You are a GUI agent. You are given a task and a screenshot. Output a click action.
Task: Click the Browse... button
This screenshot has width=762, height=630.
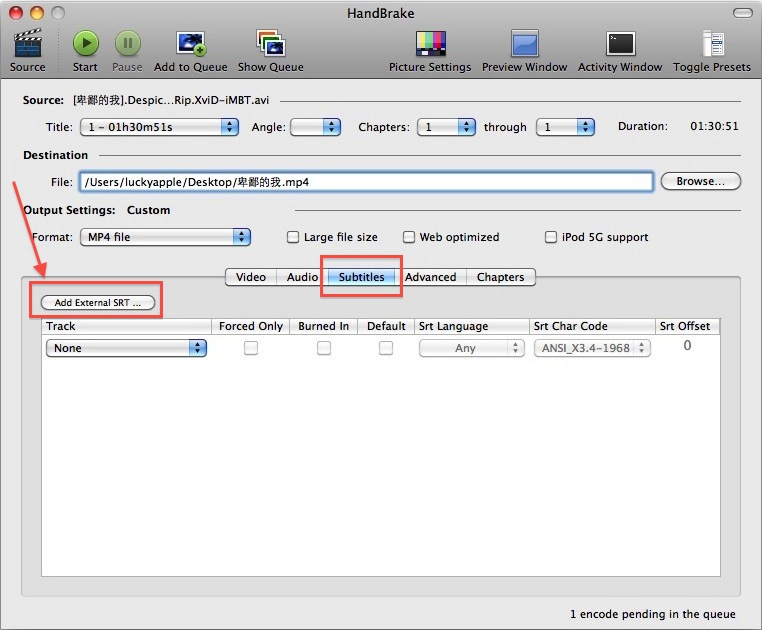coord(701,181)
